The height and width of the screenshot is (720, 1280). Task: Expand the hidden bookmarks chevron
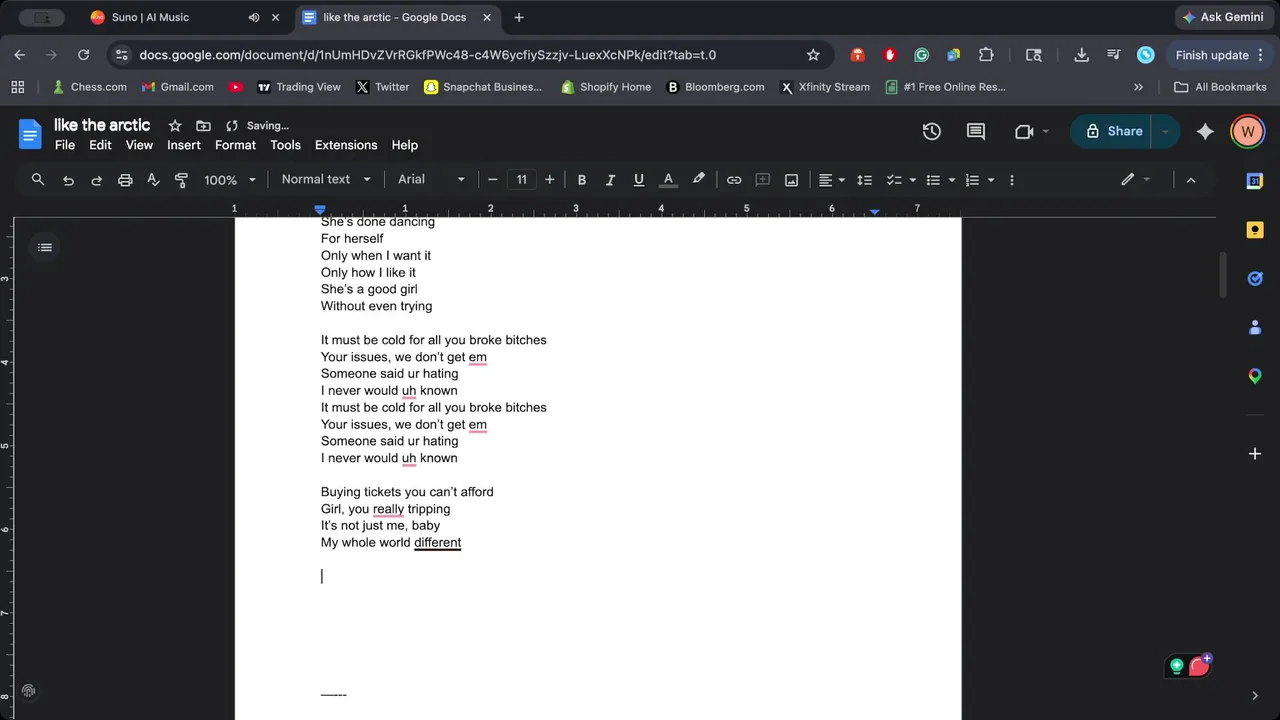click(1138, 87)
